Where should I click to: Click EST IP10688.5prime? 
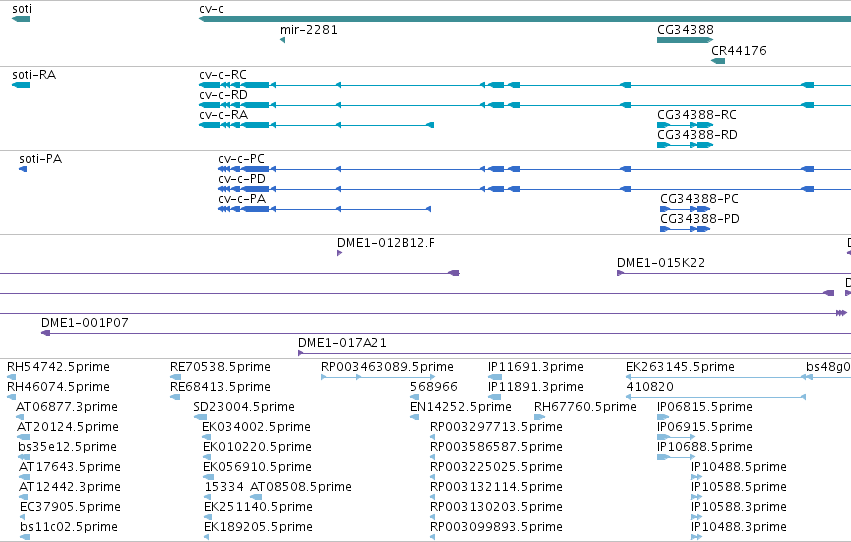tap(705, 447)
